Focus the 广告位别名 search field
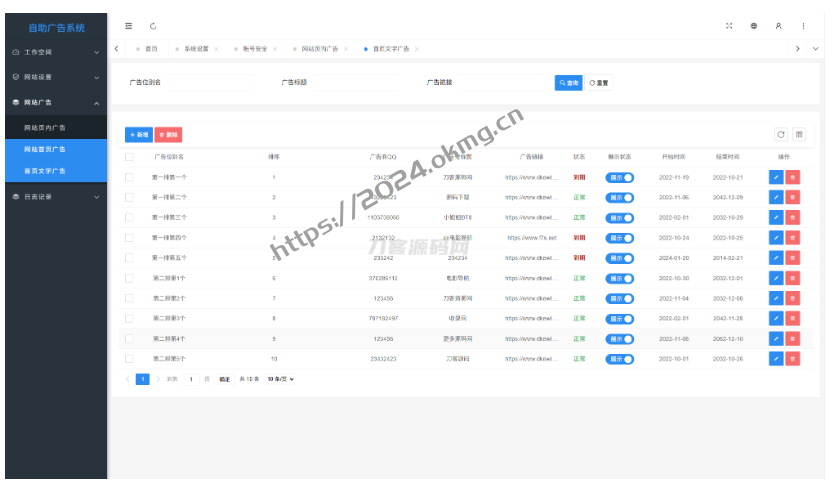 [211, 83]
